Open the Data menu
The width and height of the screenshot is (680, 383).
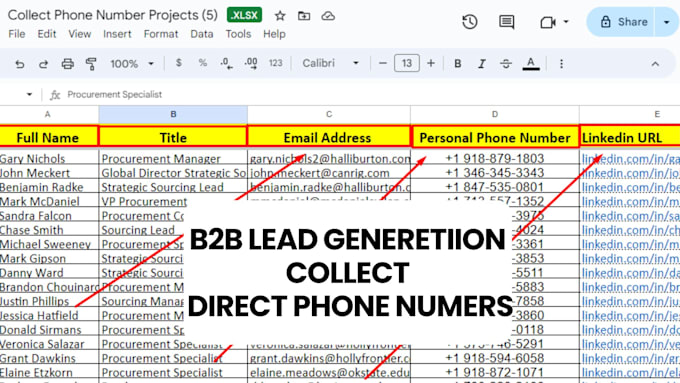coord(202,34)
